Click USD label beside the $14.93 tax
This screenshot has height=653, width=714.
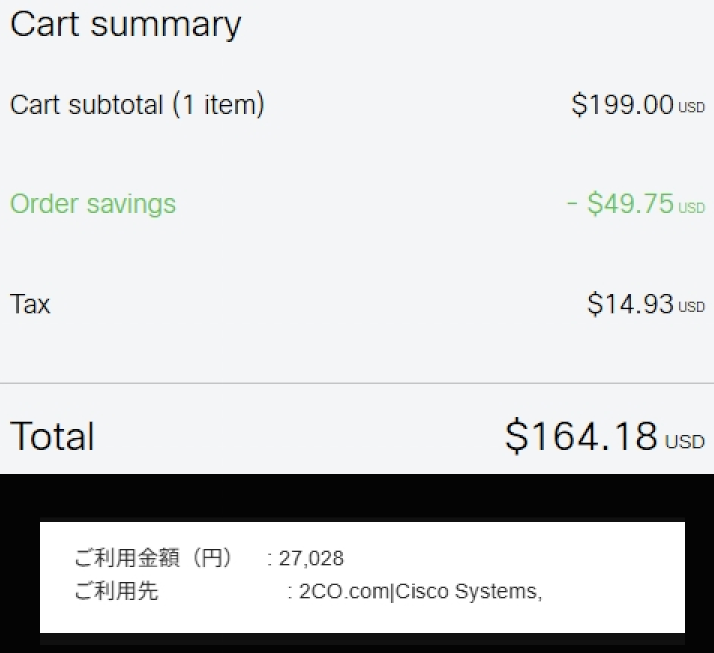click(692, 307)
